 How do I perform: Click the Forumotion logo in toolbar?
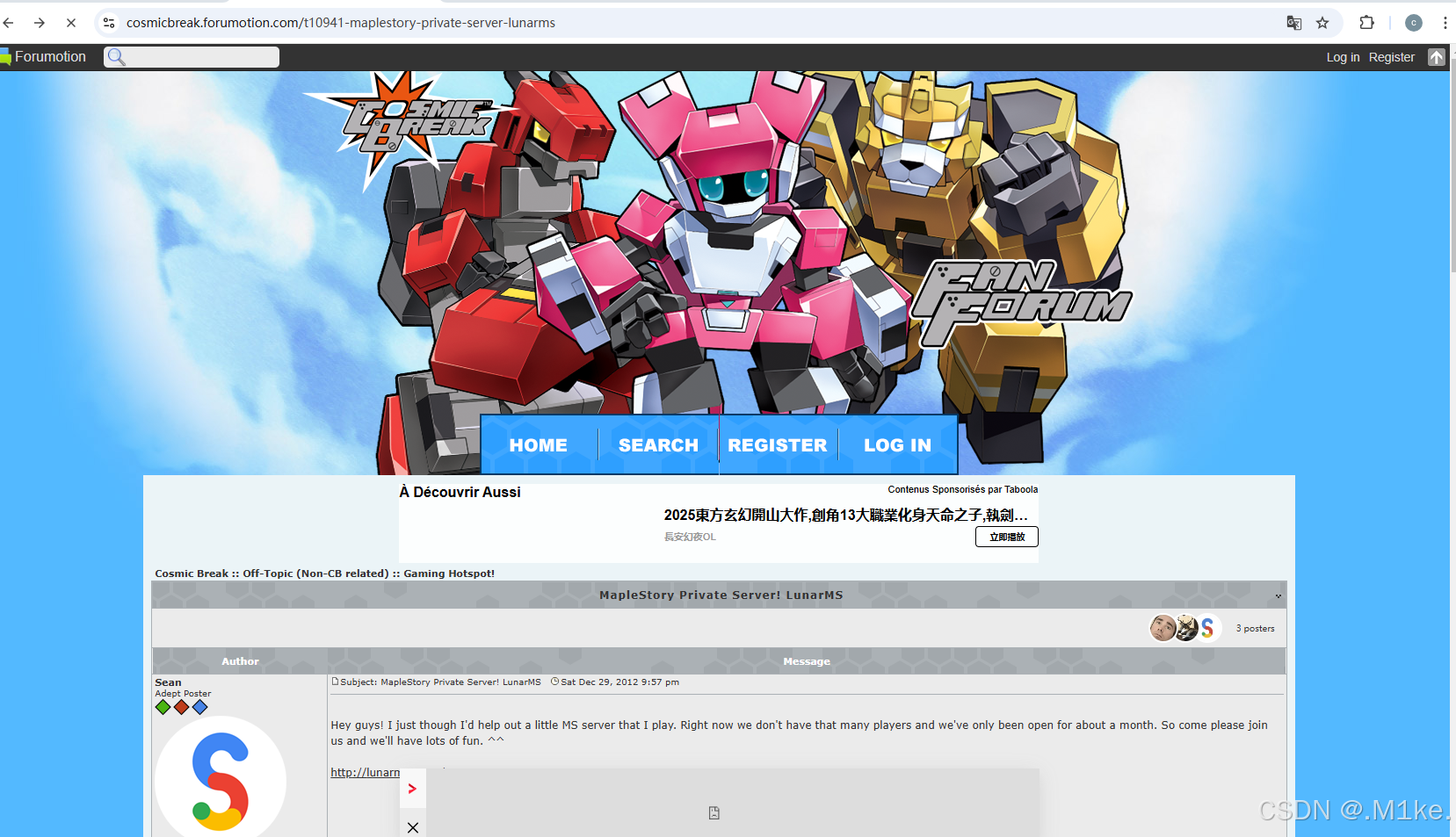pyautogui.click(x=44, y=57)
